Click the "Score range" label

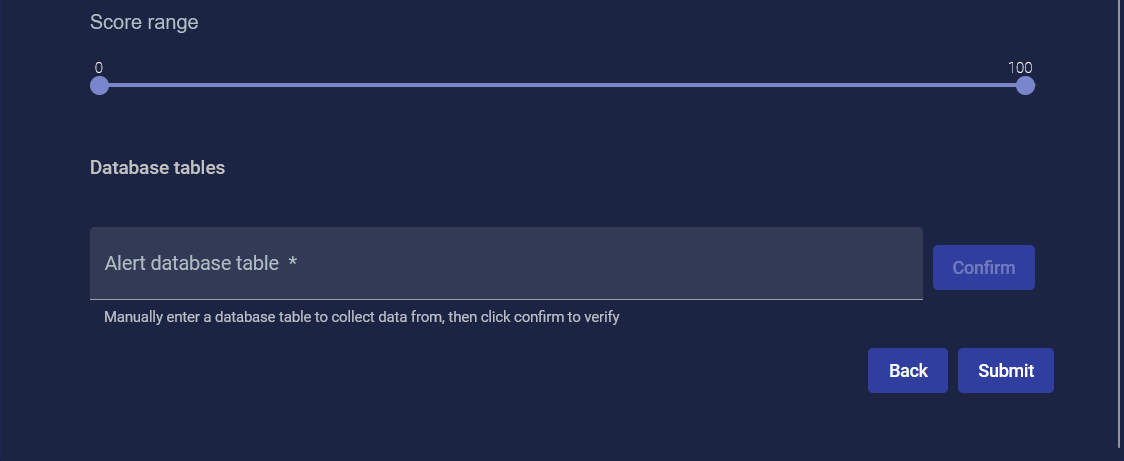click(x=144, y=22)
